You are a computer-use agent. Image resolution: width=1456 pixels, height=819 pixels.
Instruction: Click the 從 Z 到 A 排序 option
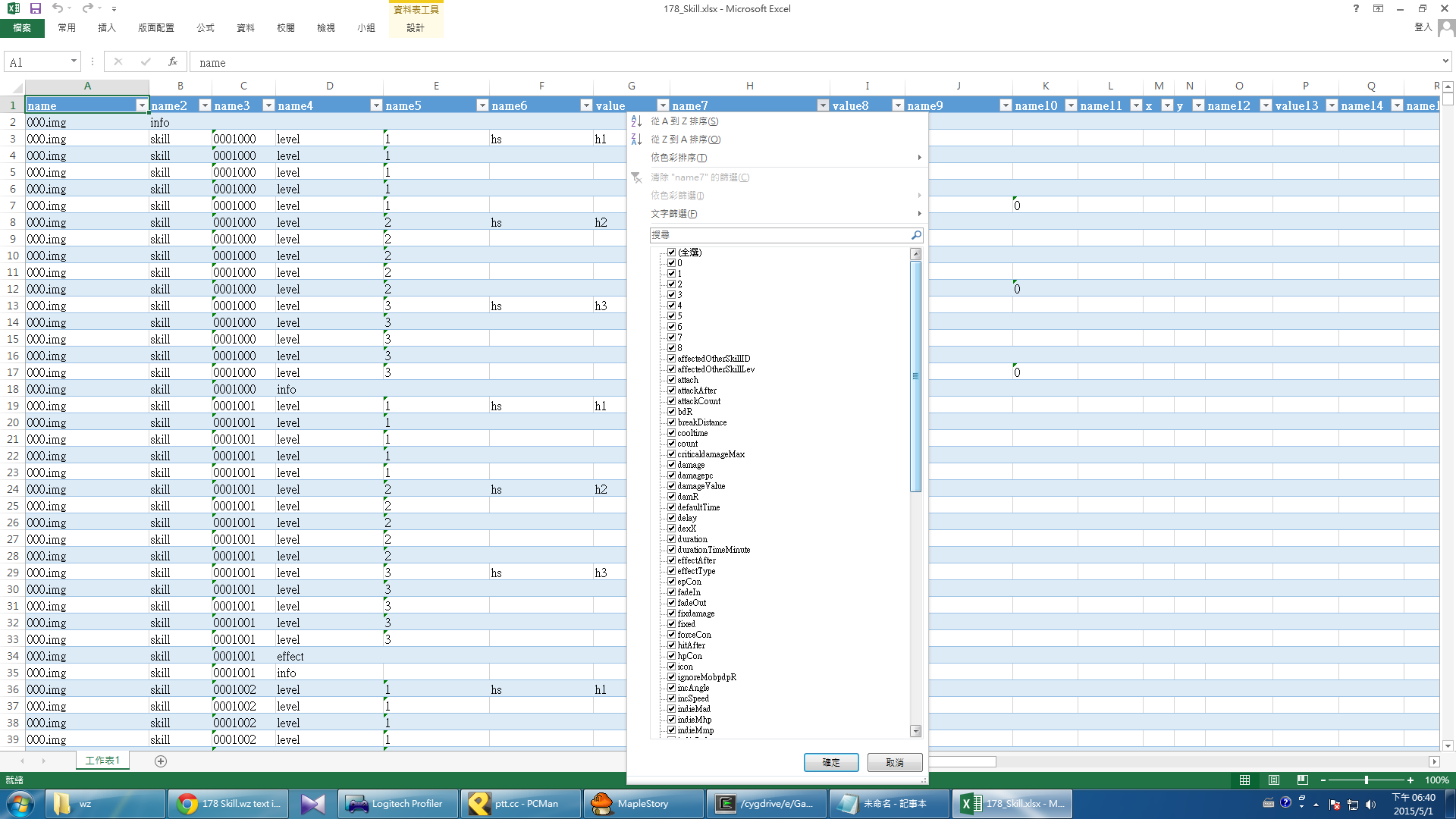point(777,140)
